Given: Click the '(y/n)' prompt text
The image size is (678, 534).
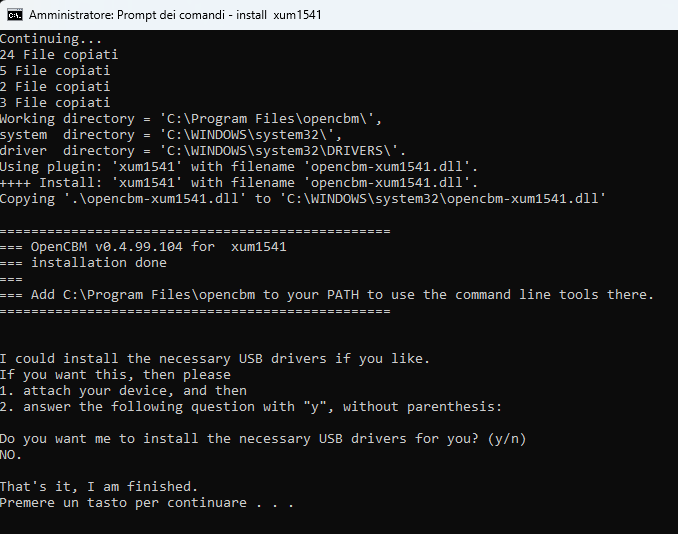Looking at the screenshot, I should tap(507, 439).
